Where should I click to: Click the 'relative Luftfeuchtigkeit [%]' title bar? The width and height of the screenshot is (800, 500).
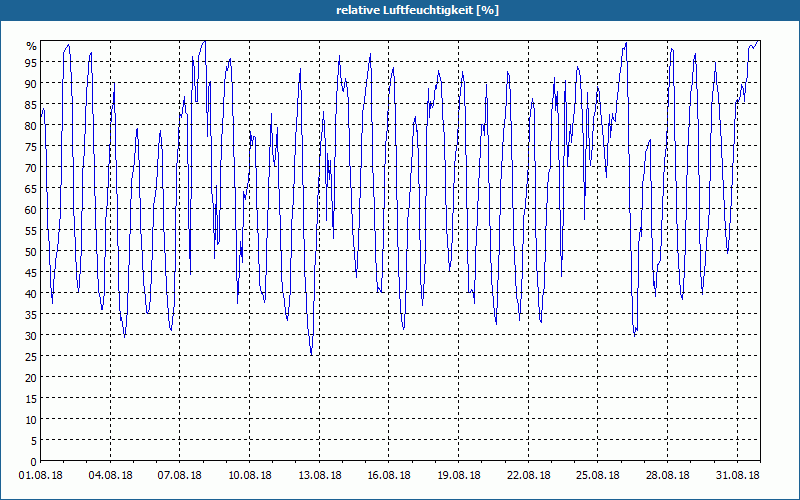point(400,10)
